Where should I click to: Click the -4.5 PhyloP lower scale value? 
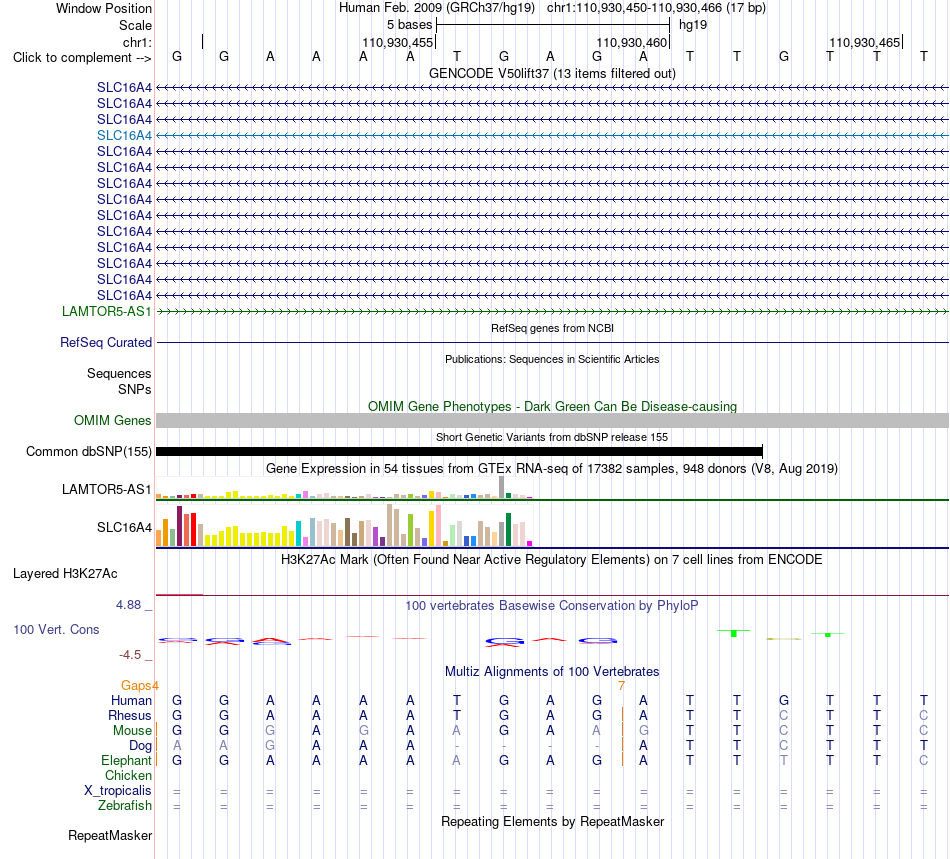(x=130, y=655)
